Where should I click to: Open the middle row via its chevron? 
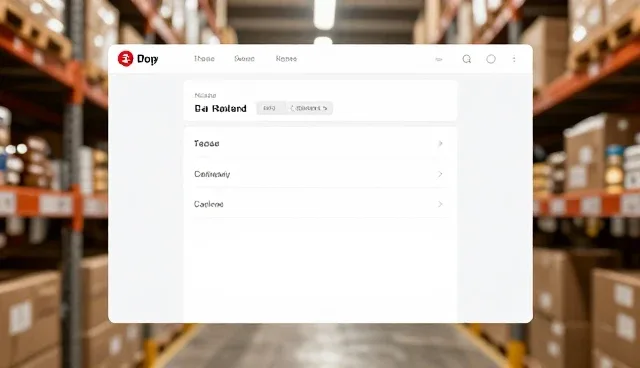440,174
